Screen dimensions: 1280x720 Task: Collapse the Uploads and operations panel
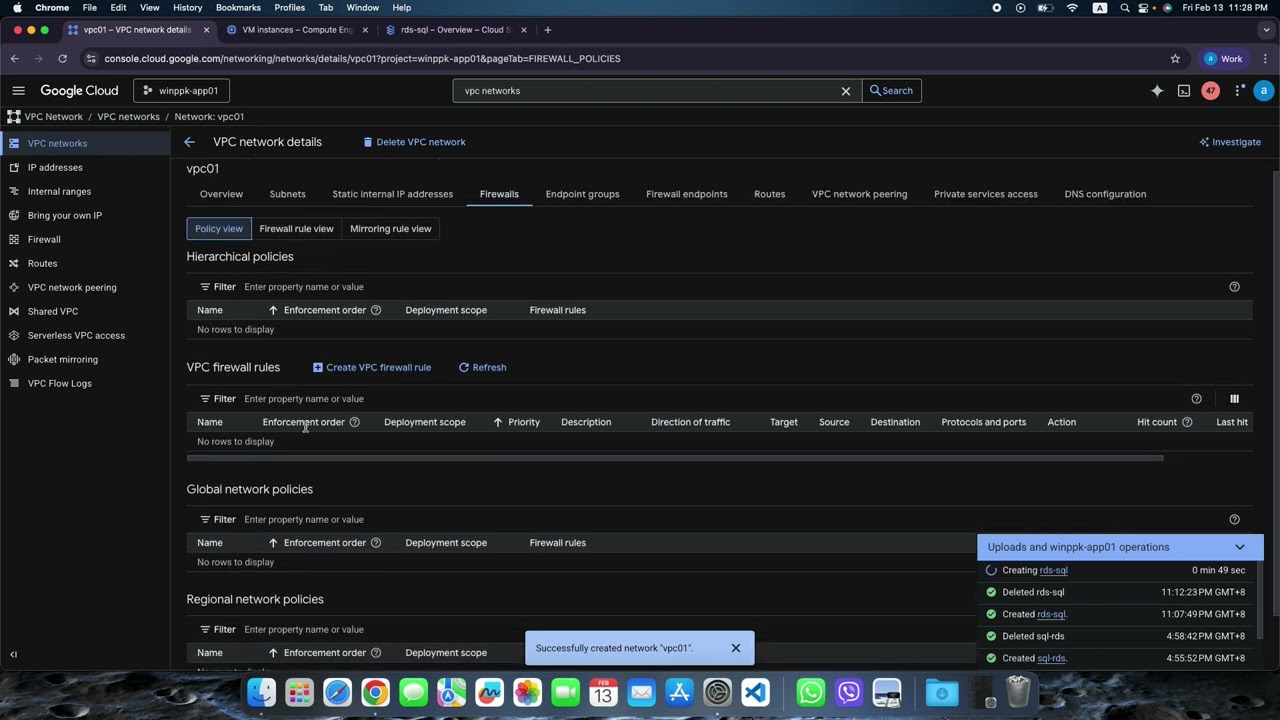[1240, 547]
